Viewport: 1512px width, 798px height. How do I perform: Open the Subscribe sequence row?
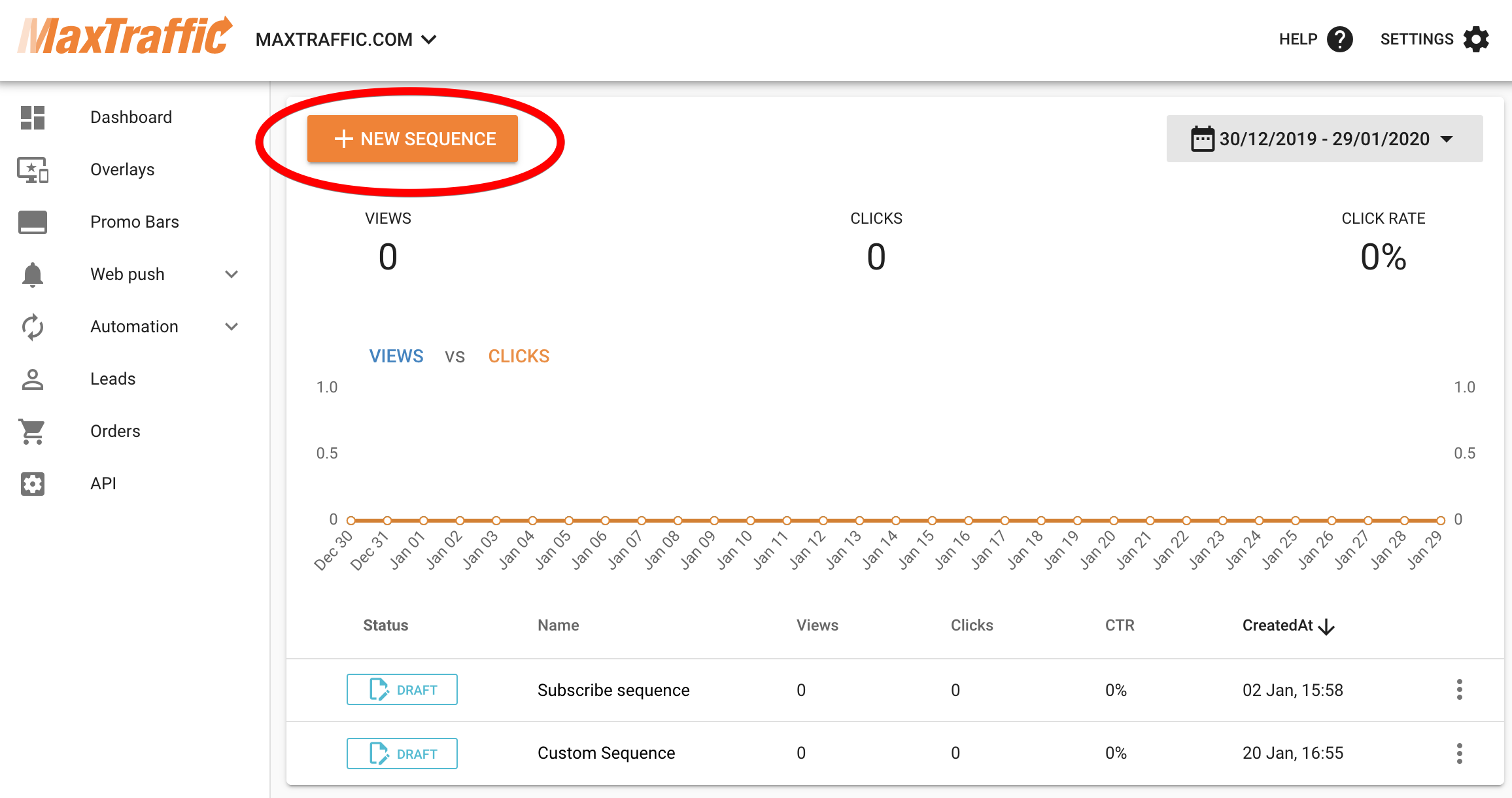pos(613,690)
